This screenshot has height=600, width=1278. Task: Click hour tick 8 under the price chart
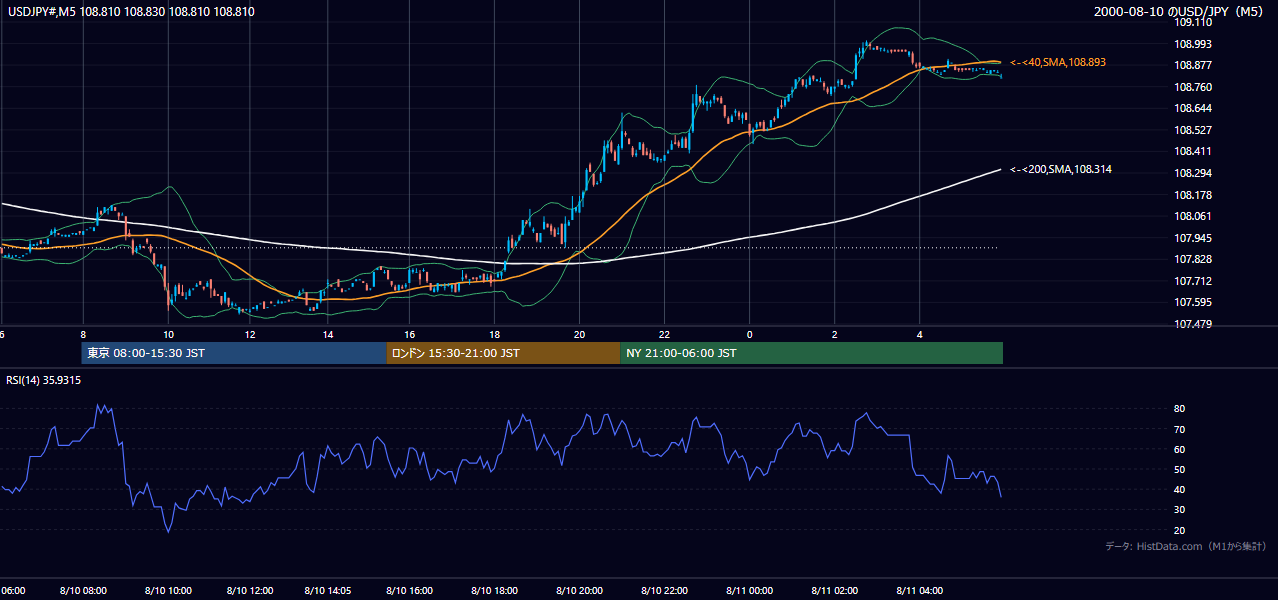[x=83, y=334]
